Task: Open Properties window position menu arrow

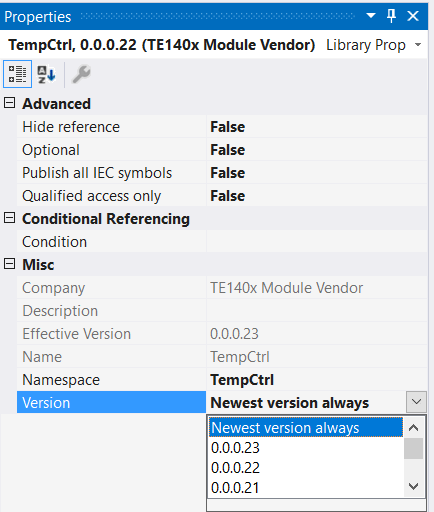Action: [x=371, y=16]
